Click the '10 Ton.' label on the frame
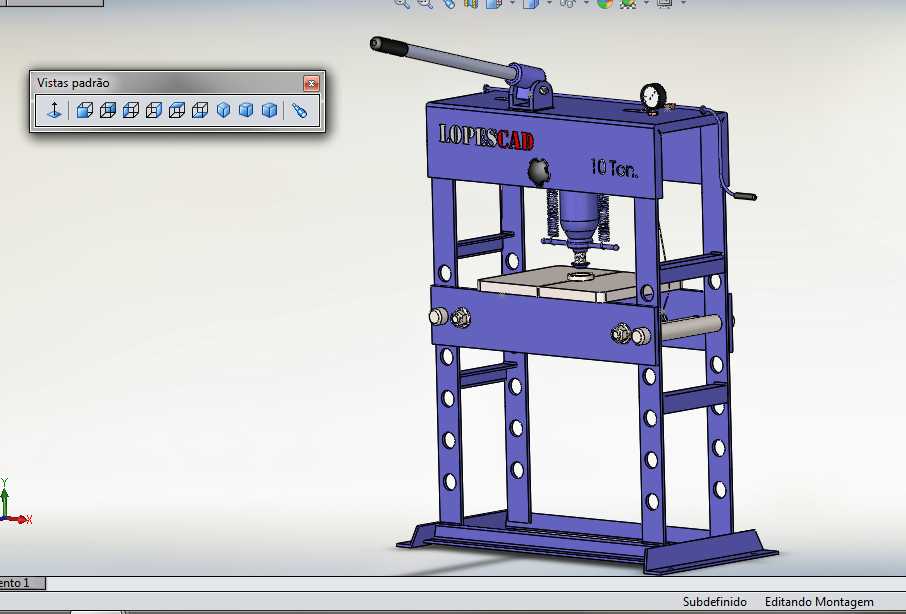The image size is (906, 614). [614, 168]
